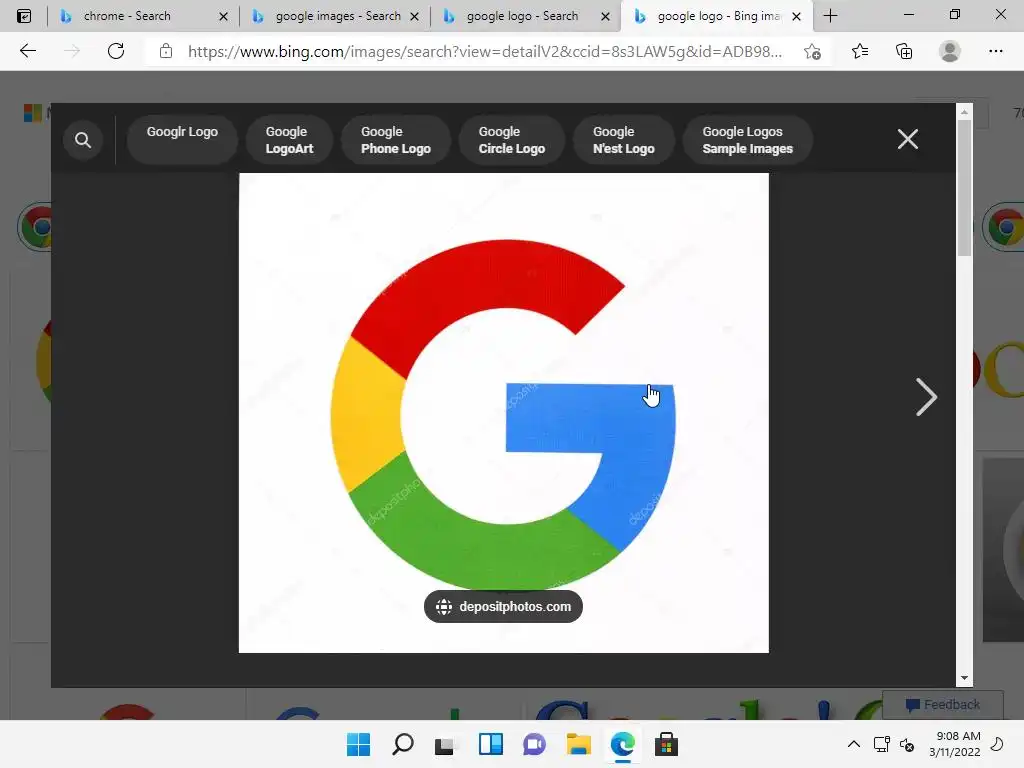Add this page to favorites
This screenshot has height=768, width=1024.
812,52
